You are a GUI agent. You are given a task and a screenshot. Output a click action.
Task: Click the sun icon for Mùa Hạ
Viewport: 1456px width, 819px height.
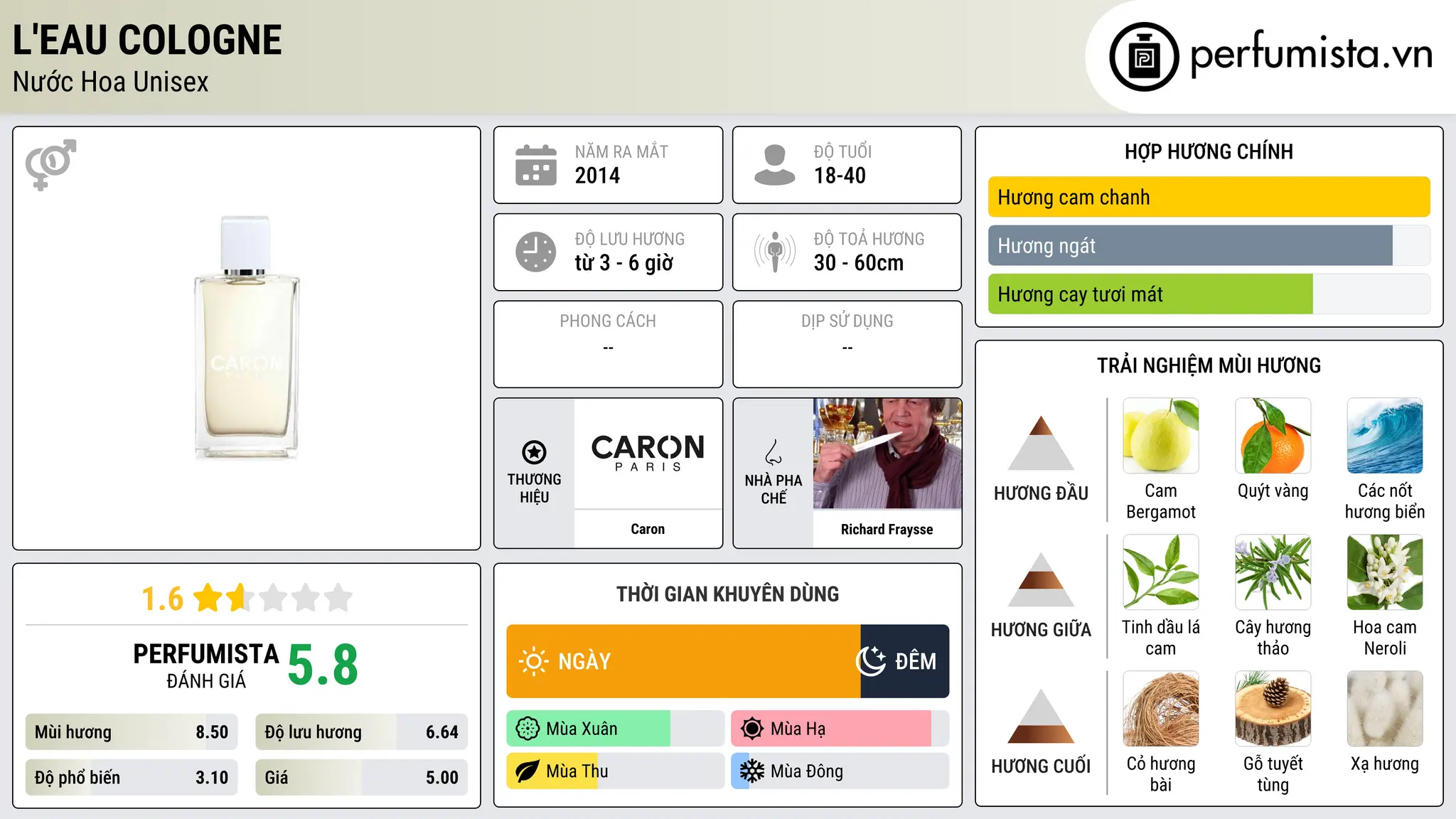point(752,729)
